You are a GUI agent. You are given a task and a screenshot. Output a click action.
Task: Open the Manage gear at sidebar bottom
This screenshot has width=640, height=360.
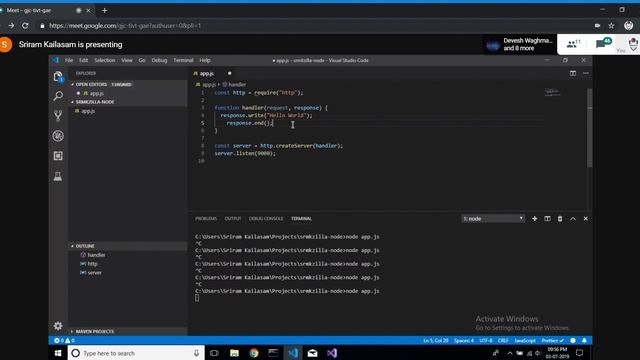[58, 326]
